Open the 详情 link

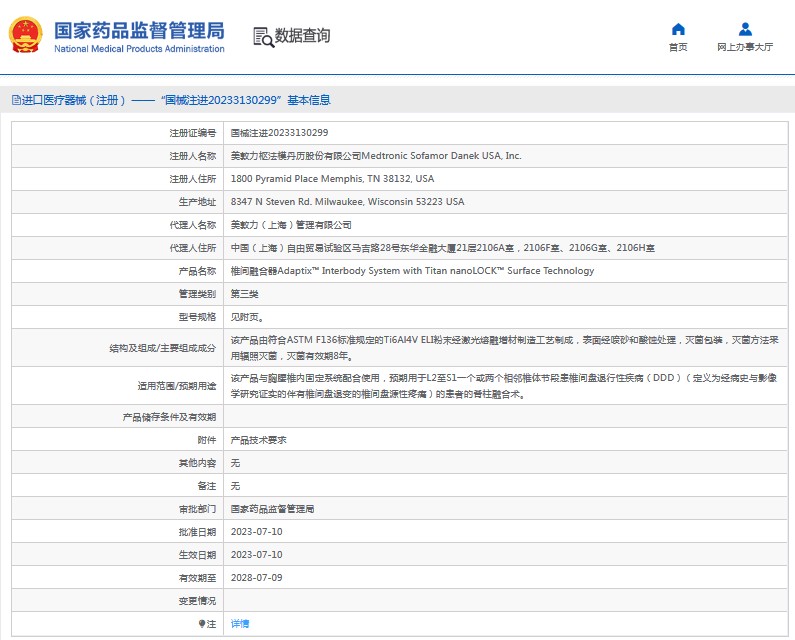coord(240,624)
